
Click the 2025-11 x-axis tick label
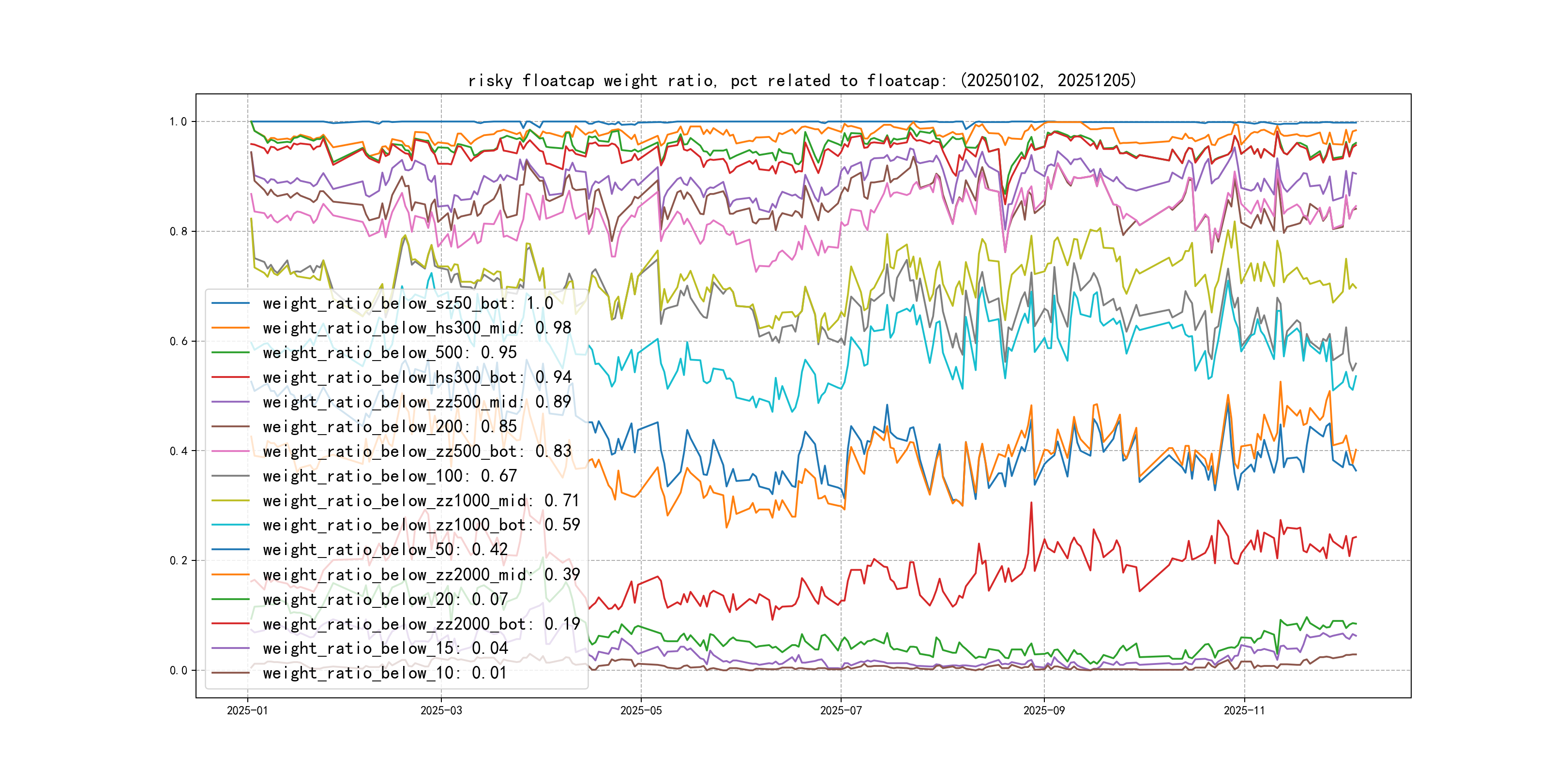click(1244, 710)
